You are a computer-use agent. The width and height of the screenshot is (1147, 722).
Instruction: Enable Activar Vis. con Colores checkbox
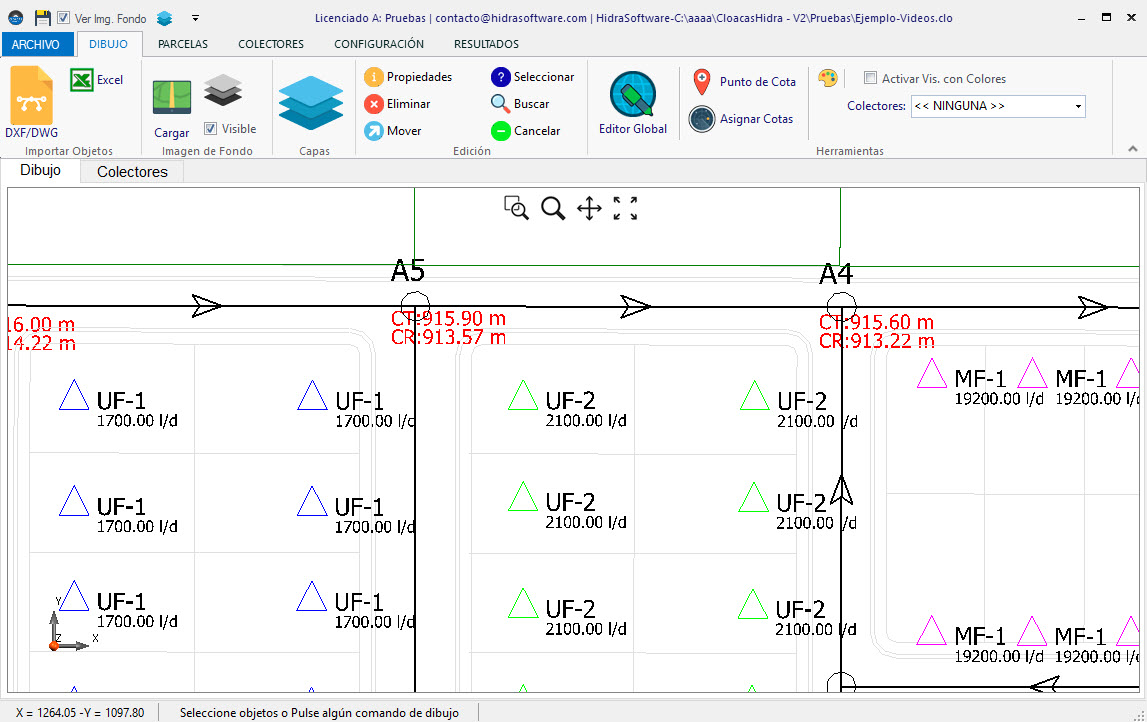tap(870, 78)
